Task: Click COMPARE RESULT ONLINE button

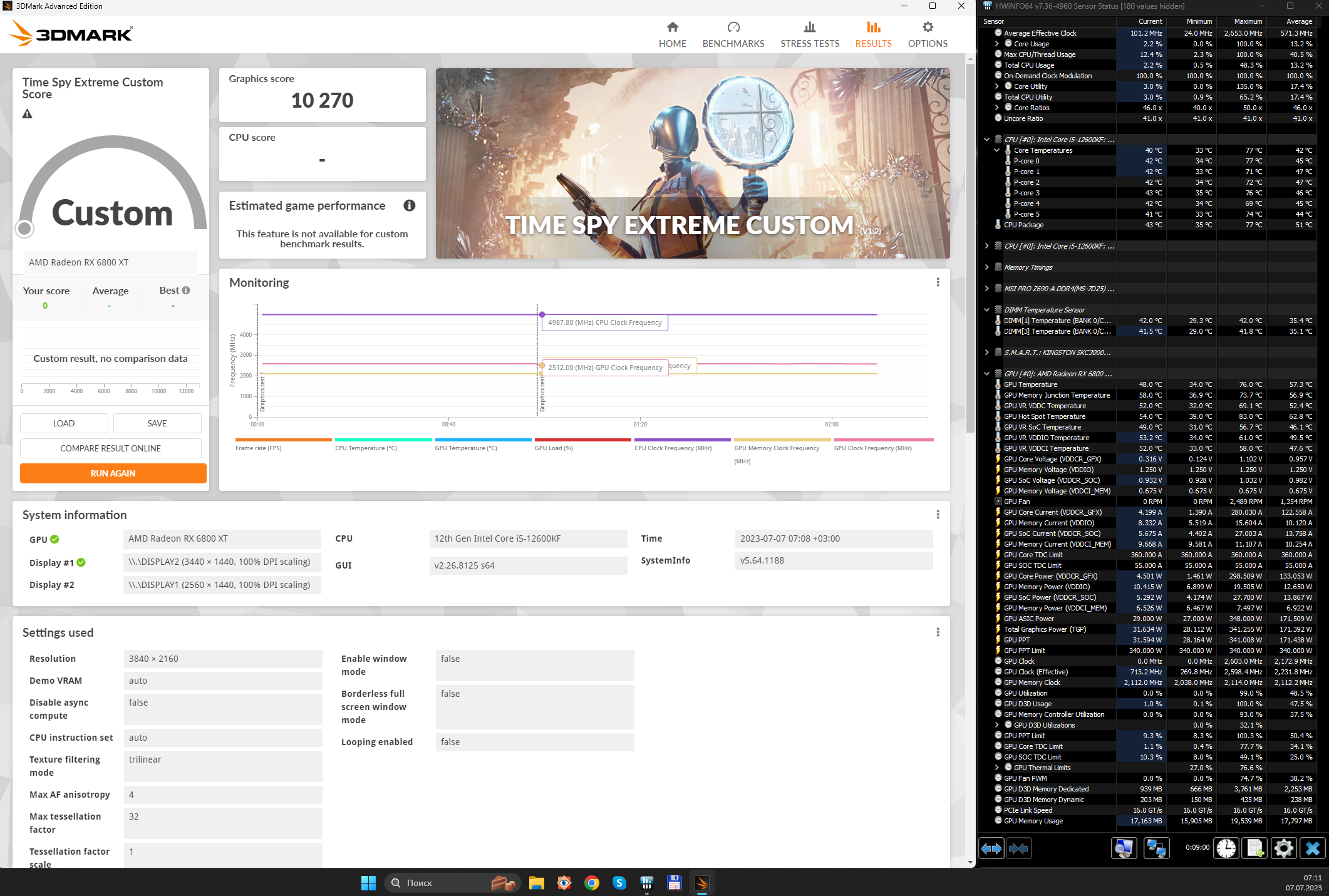Action: [x=111, y=448]
